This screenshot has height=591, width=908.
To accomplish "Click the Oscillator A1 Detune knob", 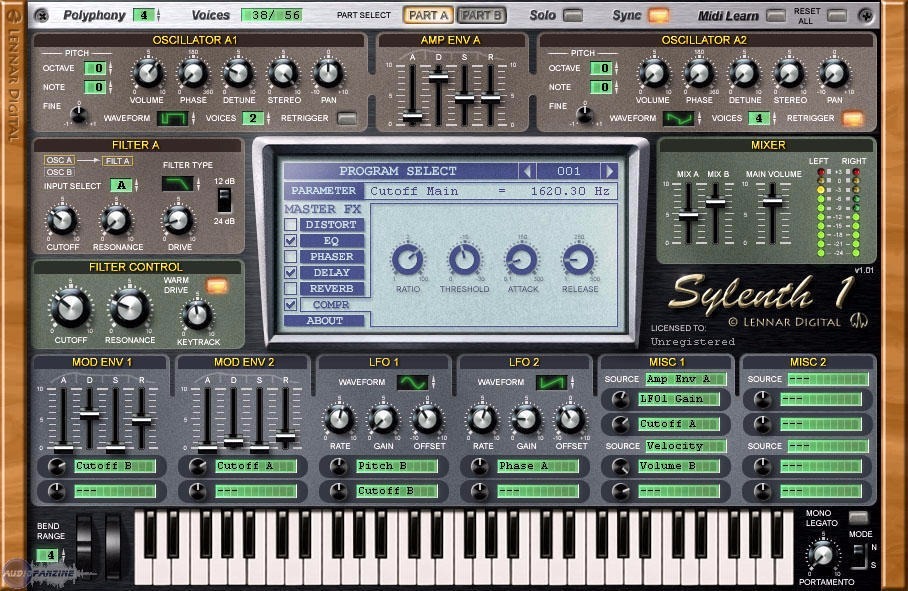I will 238,74.
